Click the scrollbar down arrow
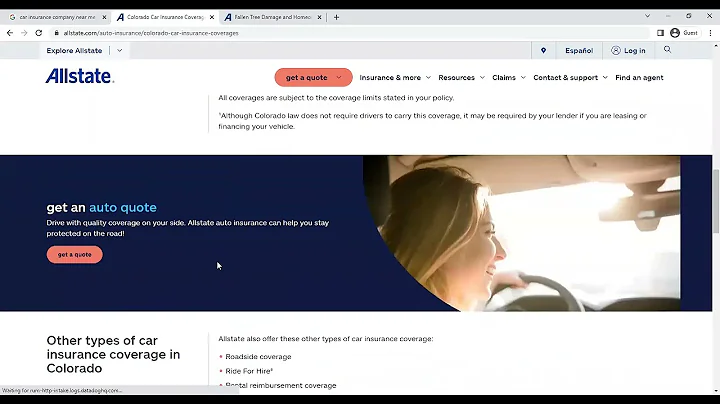Image resolution: width=720 pixels, height=404 pixels. (716, 391)
